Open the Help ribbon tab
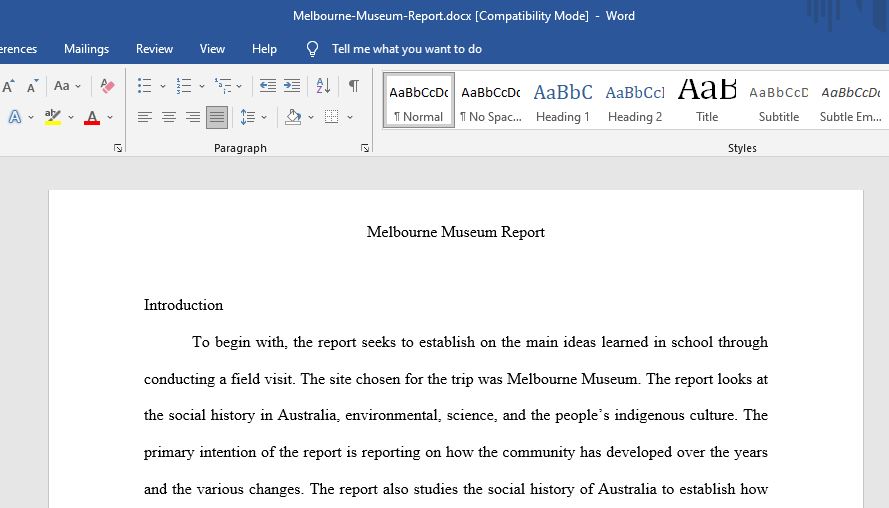This screenshot has height=508, width=889. [264, 49]
